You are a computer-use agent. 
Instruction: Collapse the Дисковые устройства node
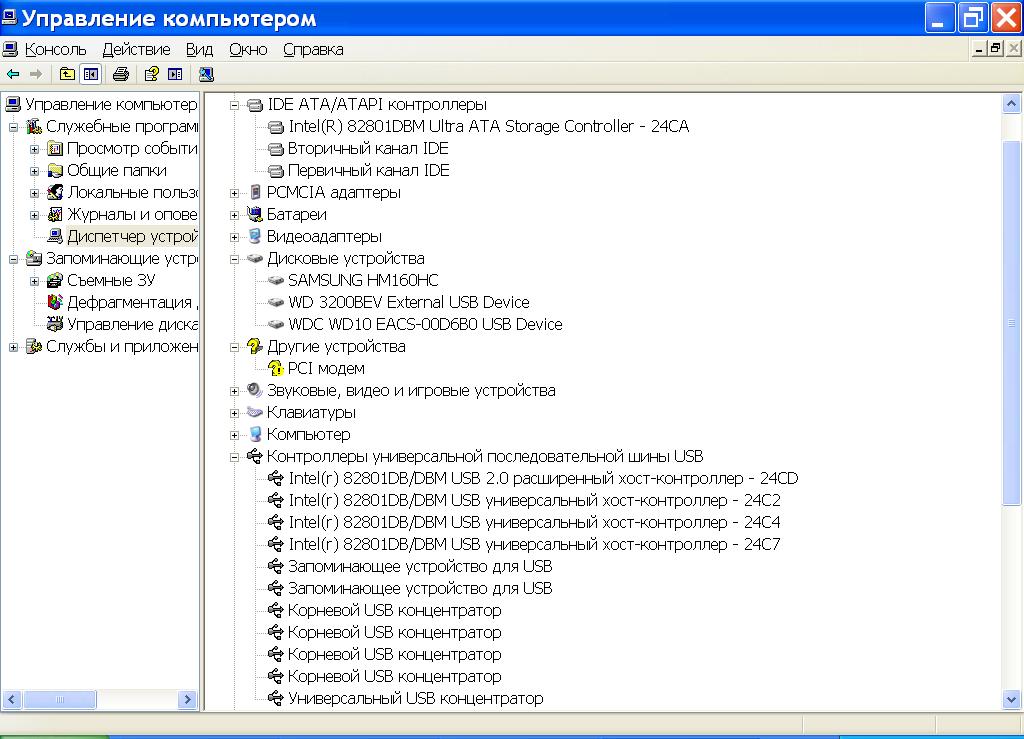[x=235, y=259]
